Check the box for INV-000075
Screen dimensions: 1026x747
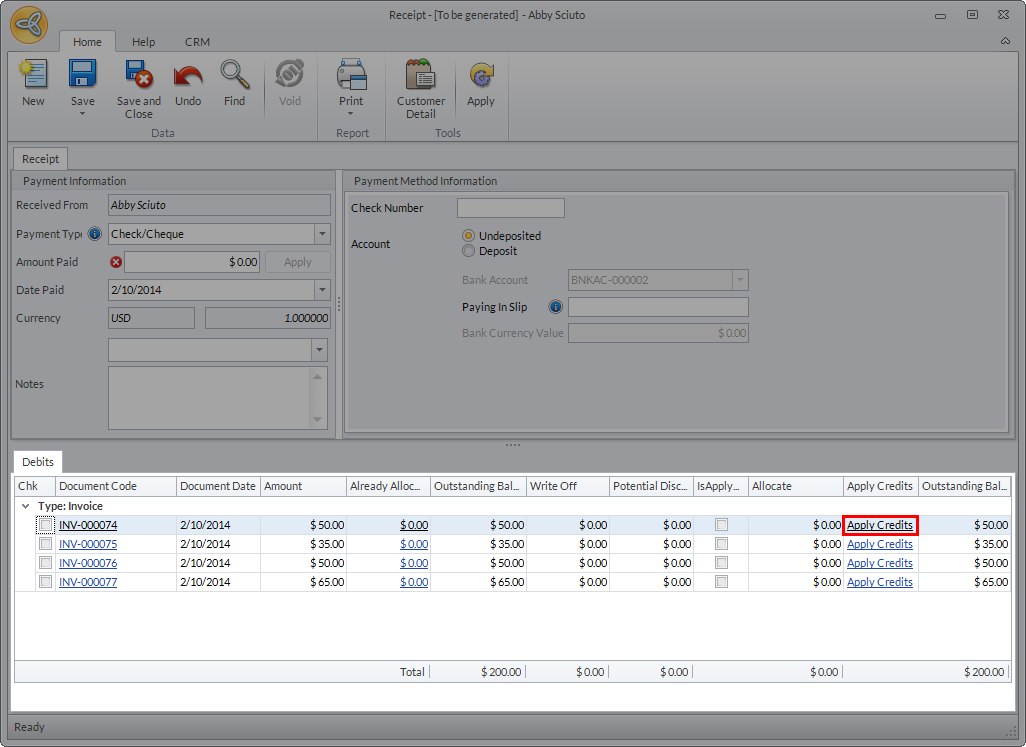(46, 544)
